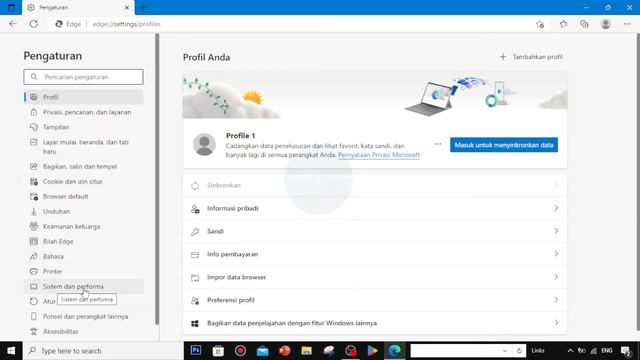The width and height of the screenshot is (640, 360).
Task: Click the Profile 1 avatar picture
Action: [x=204, y=144]
